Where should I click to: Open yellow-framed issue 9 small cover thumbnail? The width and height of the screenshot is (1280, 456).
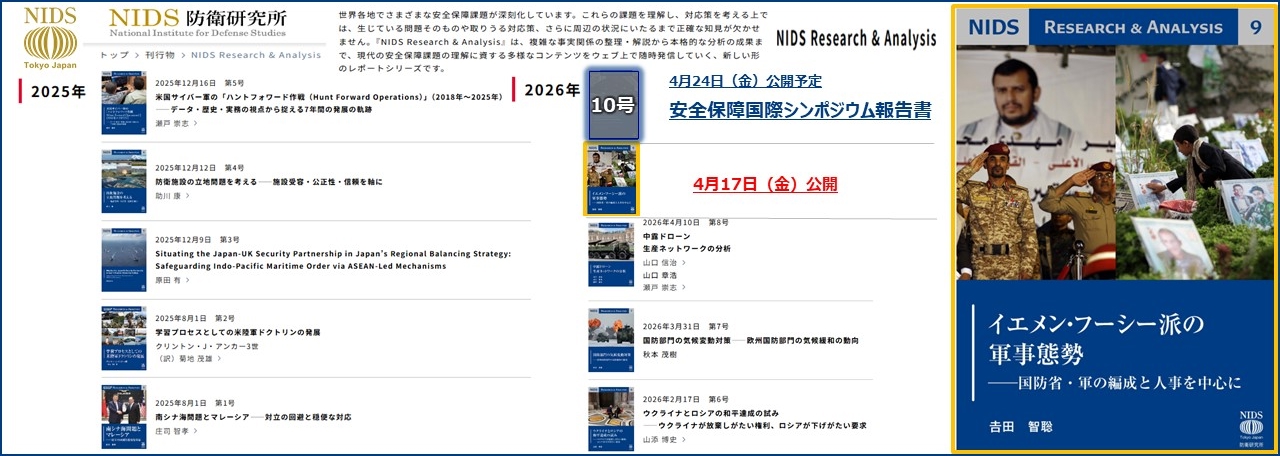click(x=612, y=180)
